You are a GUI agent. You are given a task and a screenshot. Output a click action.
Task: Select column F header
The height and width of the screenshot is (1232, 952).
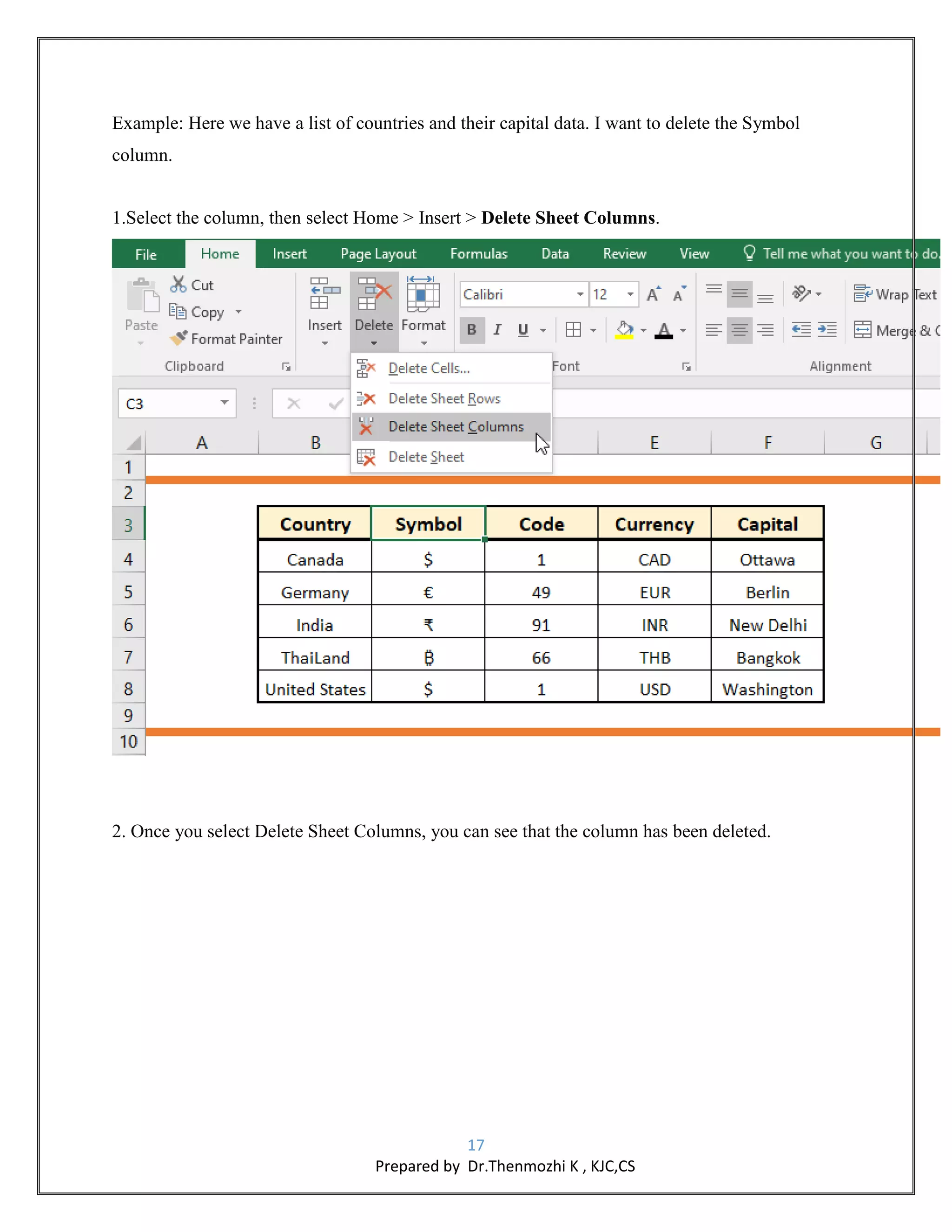(767, 442)
